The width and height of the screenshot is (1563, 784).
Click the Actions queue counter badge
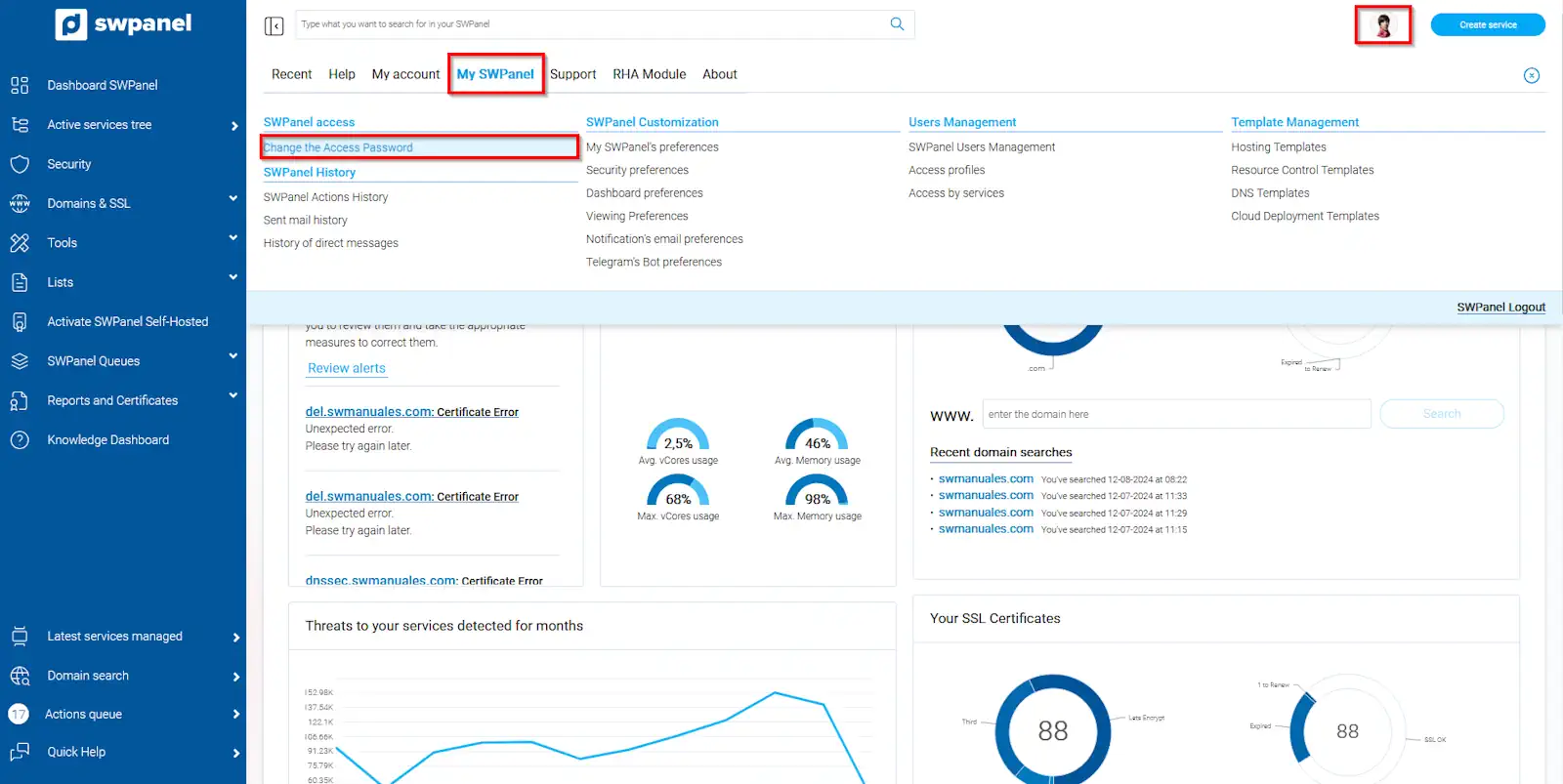pyautogui.click(x=19, y=715)
